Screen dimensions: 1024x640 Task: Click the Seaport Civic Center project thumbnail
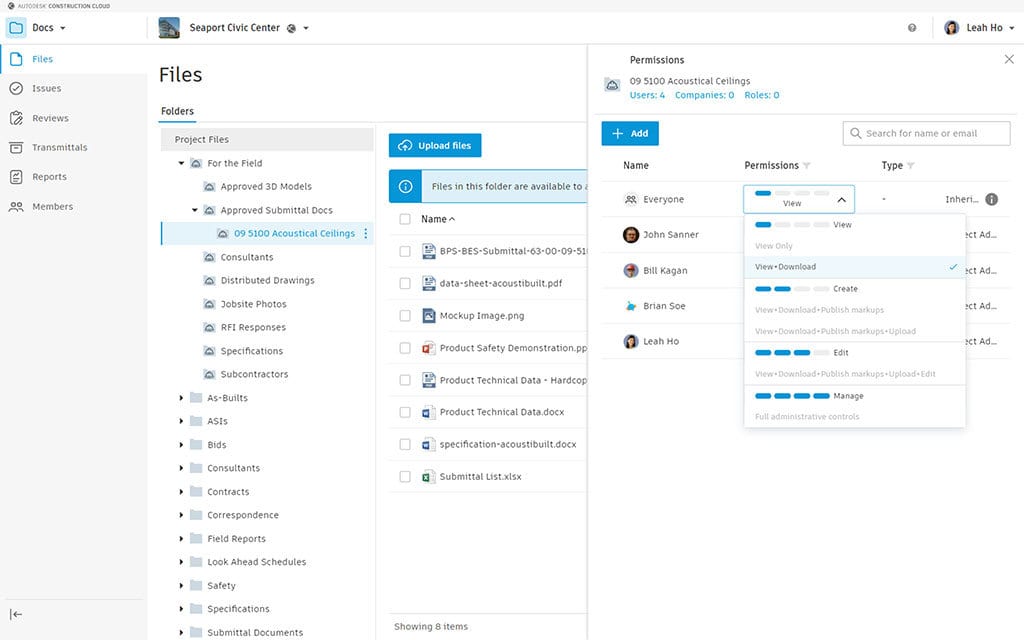pos(169,27)
